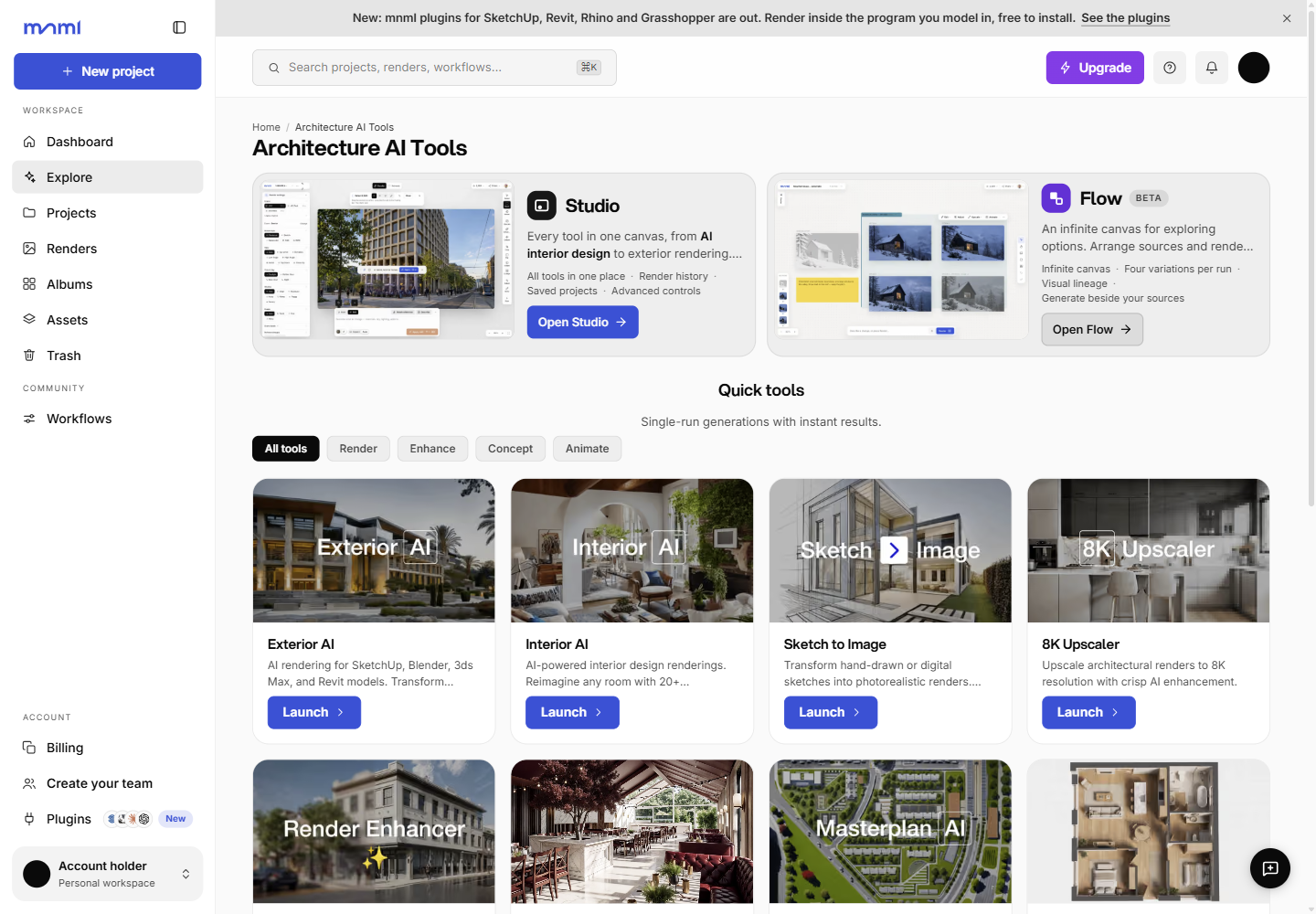Launch the Sketch to Image tool
Image resolution: width=1316 pixels, height=914 pixels.
[x=831, y=712]
